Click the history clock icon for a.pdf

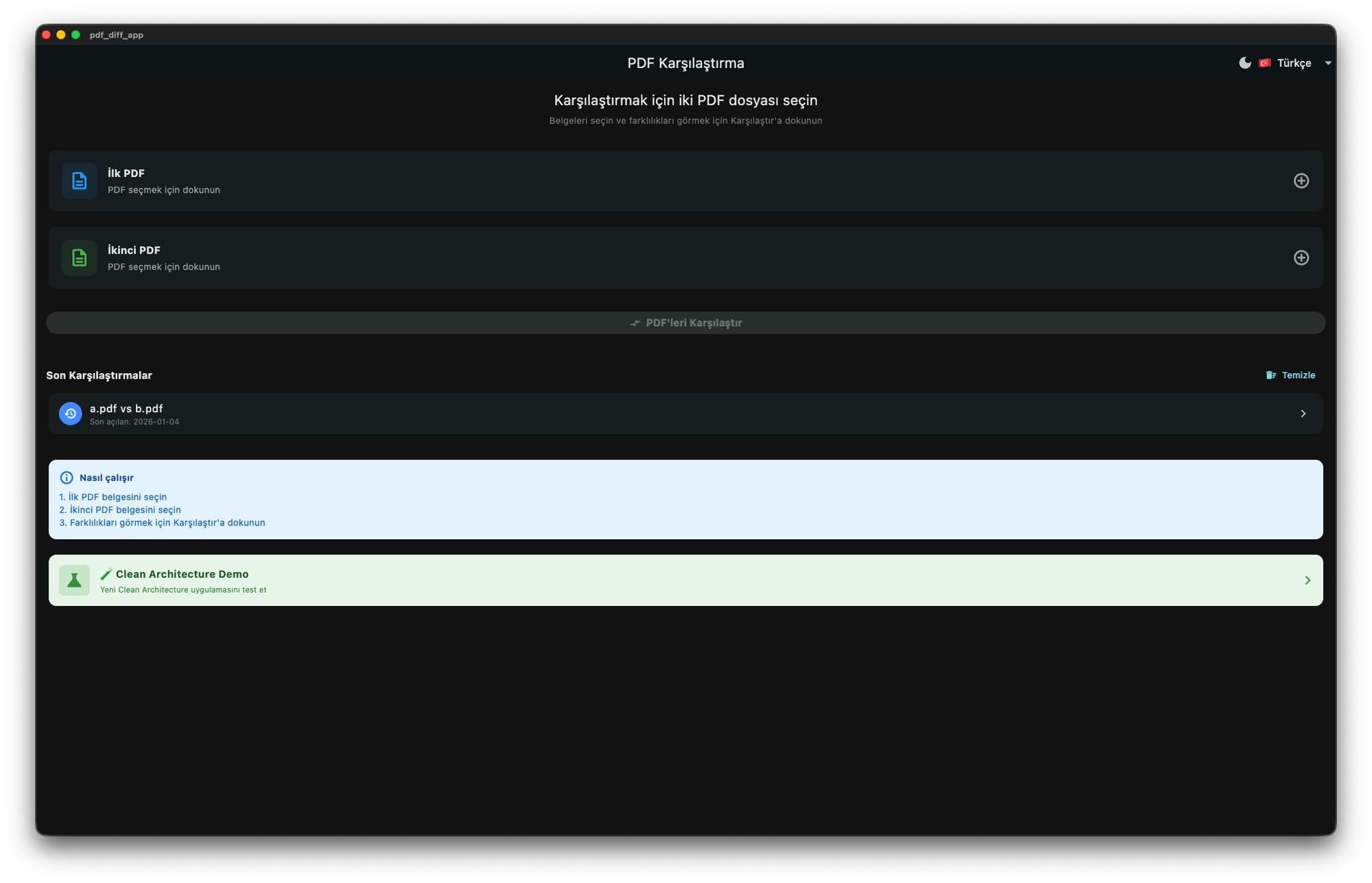pyautogui.click(x=70, y=413)
